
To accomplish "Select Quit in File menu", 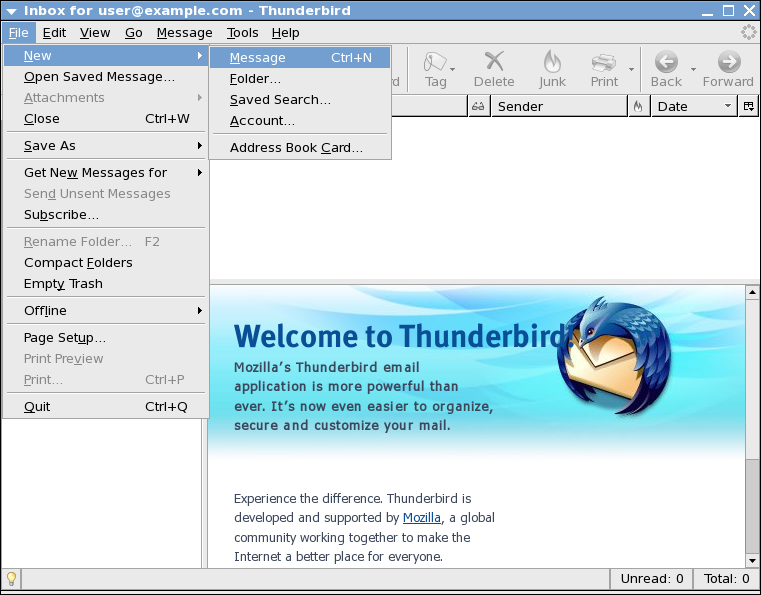I will [x=106, y=407].
